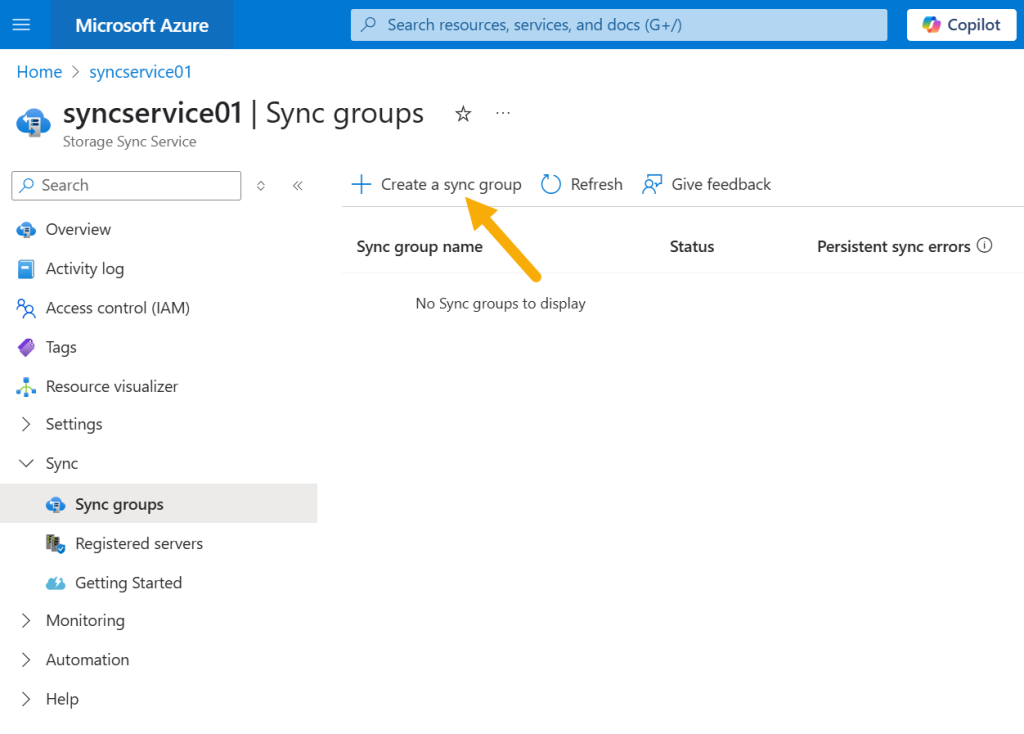Image resolution: width=1024 pixels, height=734 pixels.
Task: Open the ellipsis more options menu
Action: 503,113
